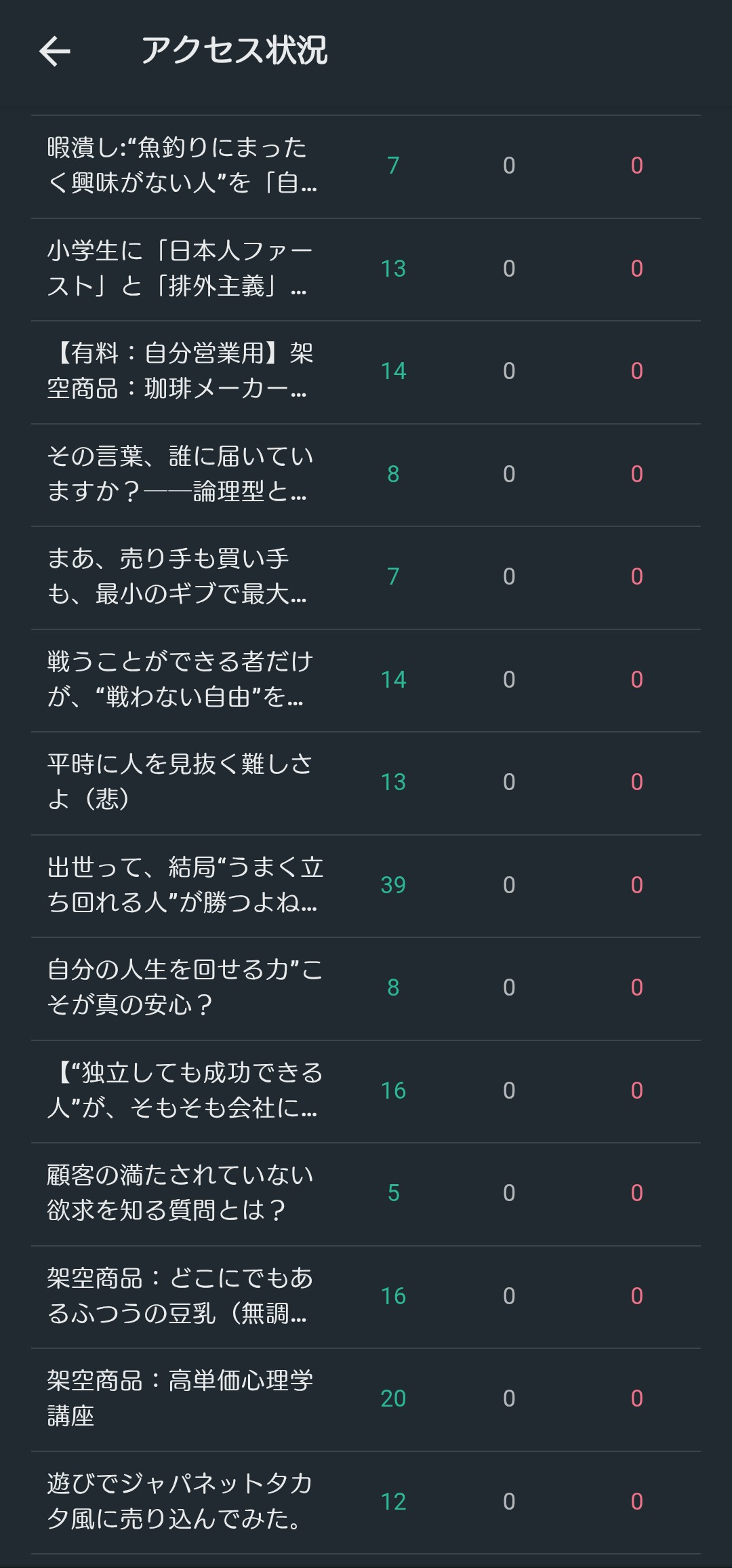The image size is (732, 1568).
Task: Tap the back arrow icon
Action: 55,52
